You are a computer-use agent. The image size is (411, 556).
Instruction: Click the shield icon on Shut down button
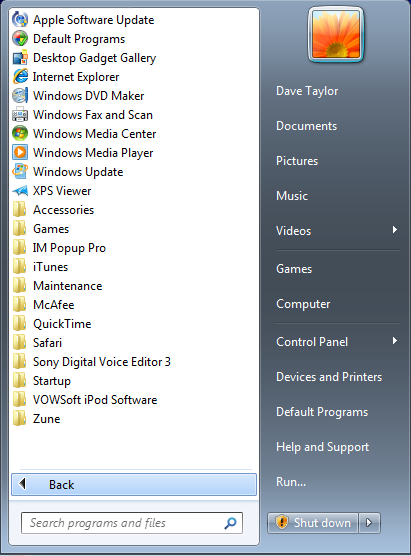282,522
